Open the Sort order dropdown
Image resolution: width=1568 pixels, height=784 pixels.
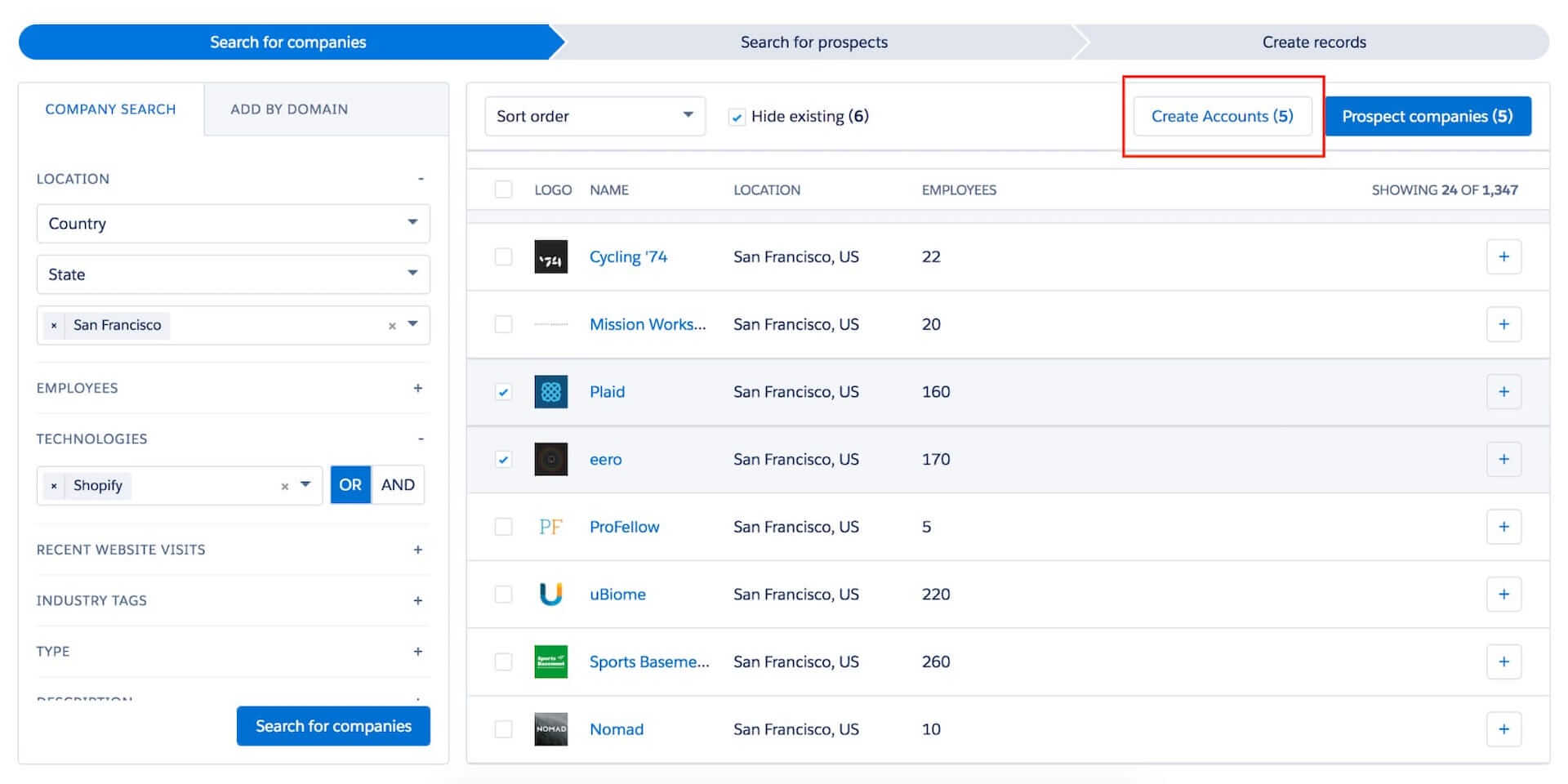595,116
